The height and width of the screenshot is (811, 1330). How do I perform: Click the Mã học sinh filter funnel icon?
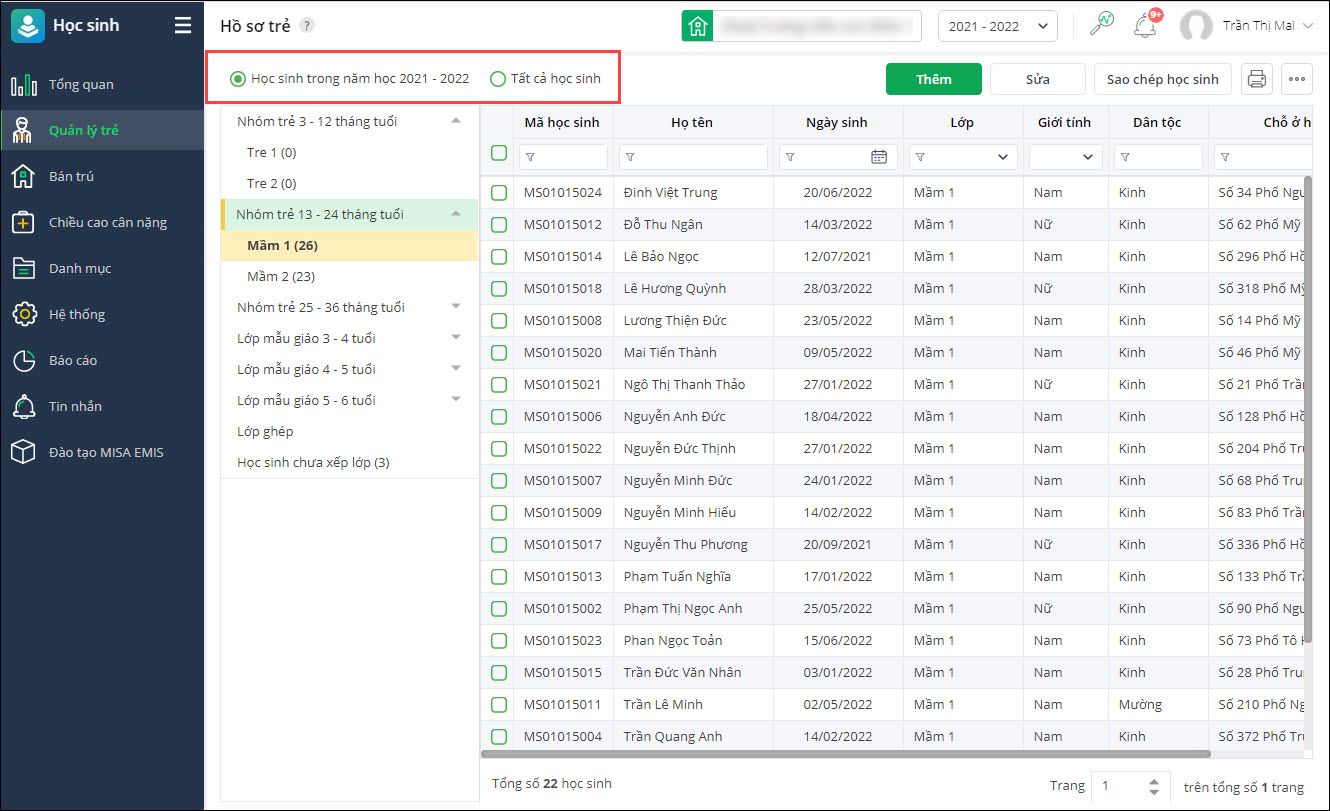pyautogui.click(x=530, y=157)
